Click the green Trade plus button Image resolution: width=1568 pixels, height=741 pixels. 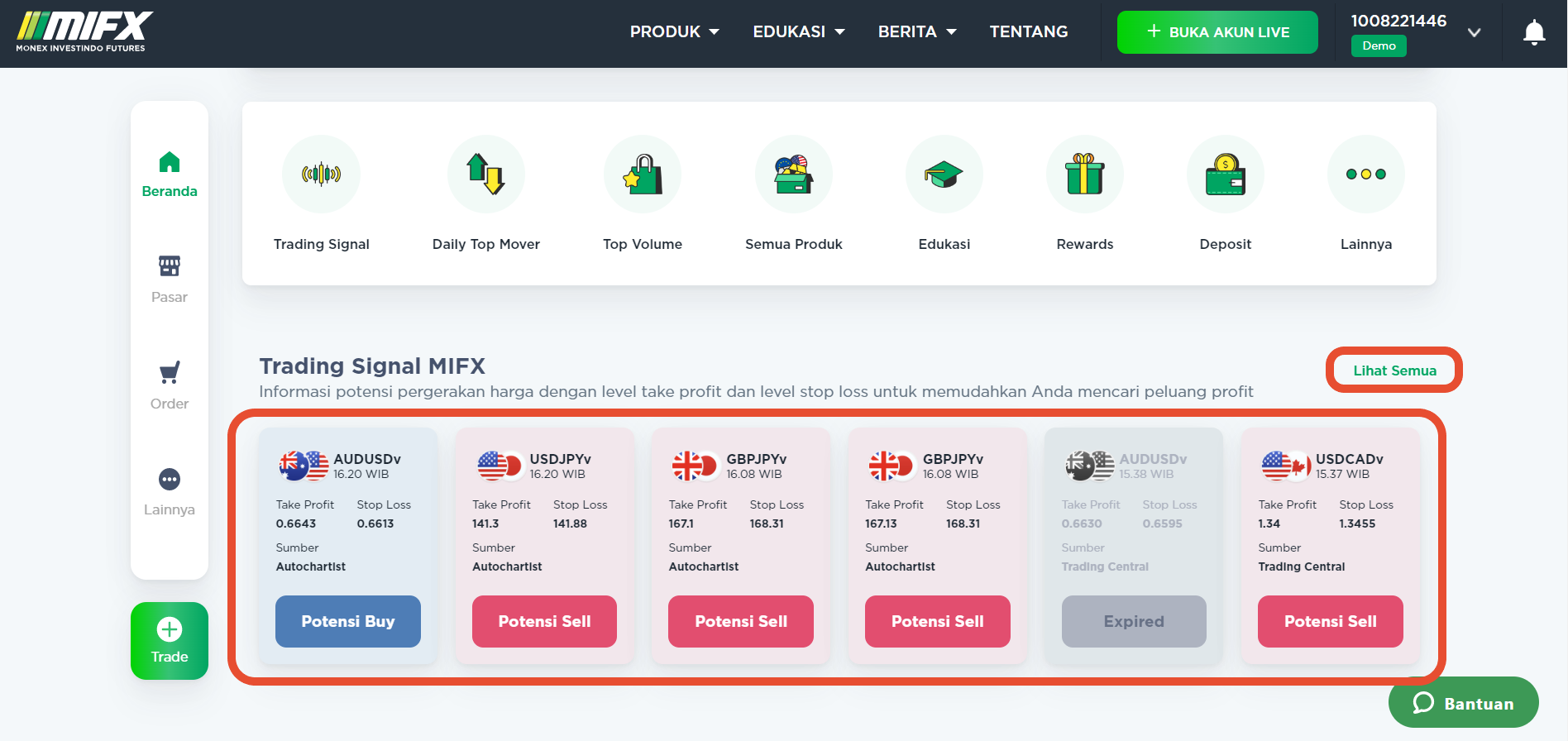[x=170, y=641]
